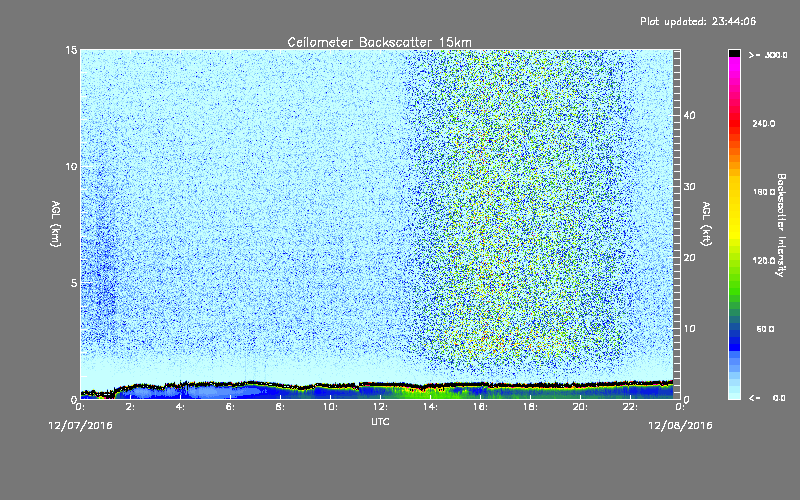
Task: Click the start date 12/07/2016 label
Action: [x=80, y=426]
